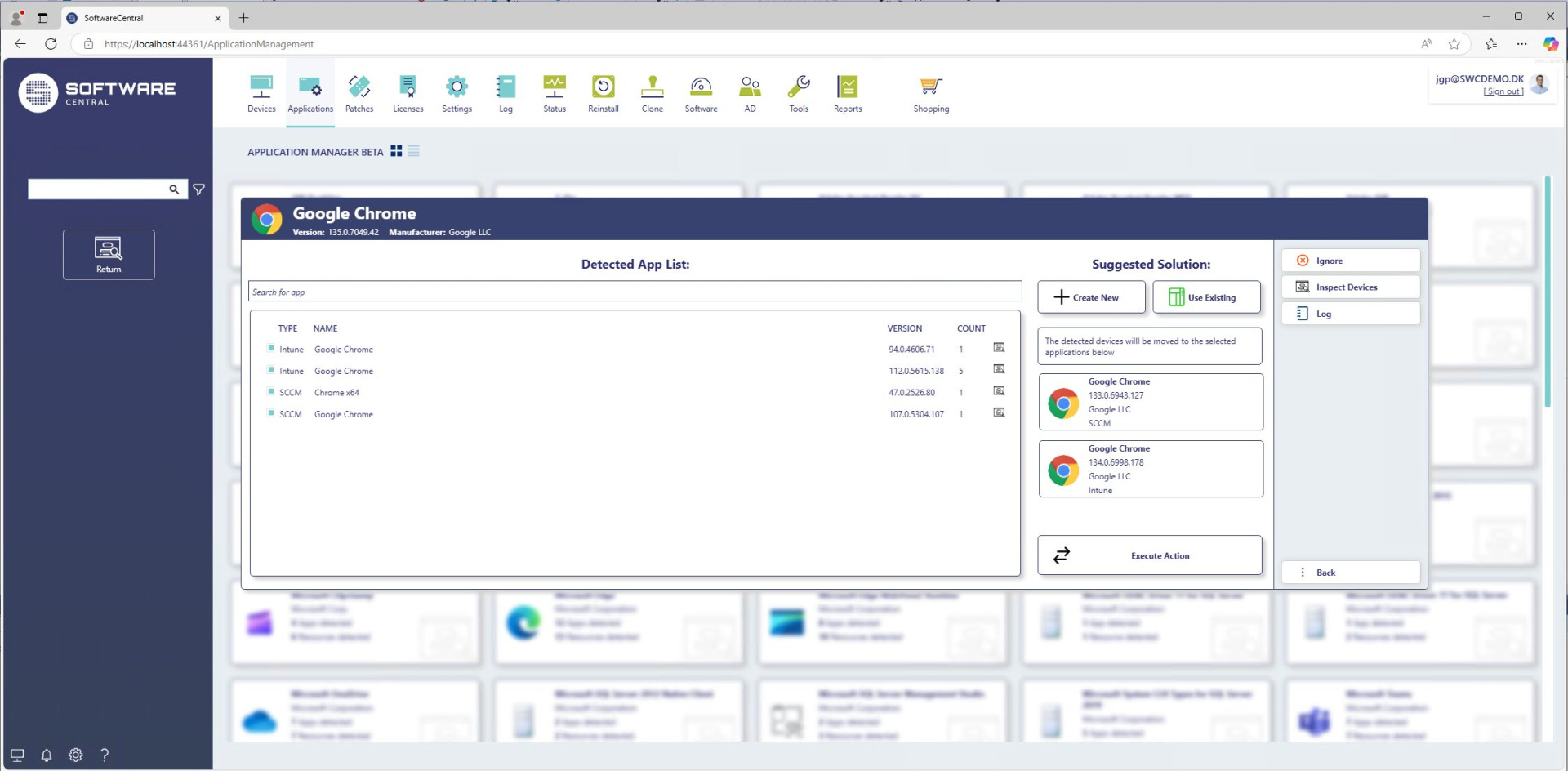Sort by VERSION column header

click(904, 328)
